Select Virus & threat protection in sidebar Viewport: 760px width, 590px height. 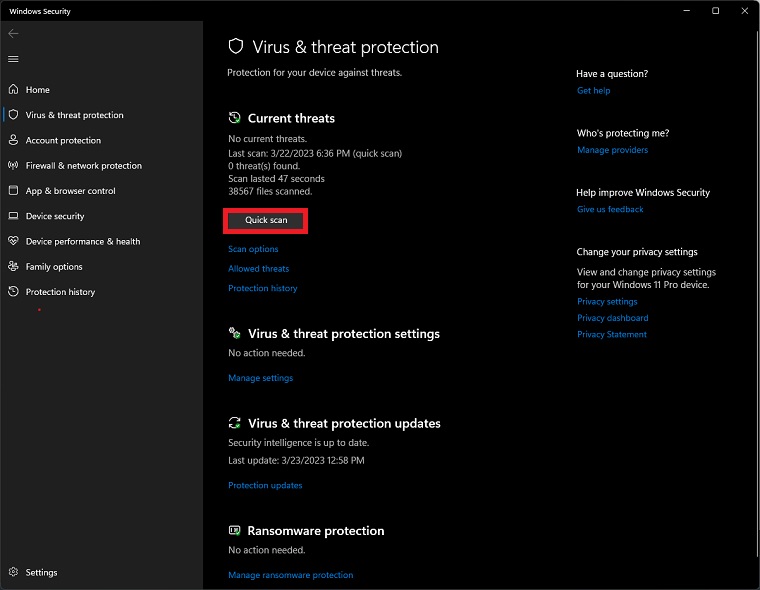tap(74, 115)
